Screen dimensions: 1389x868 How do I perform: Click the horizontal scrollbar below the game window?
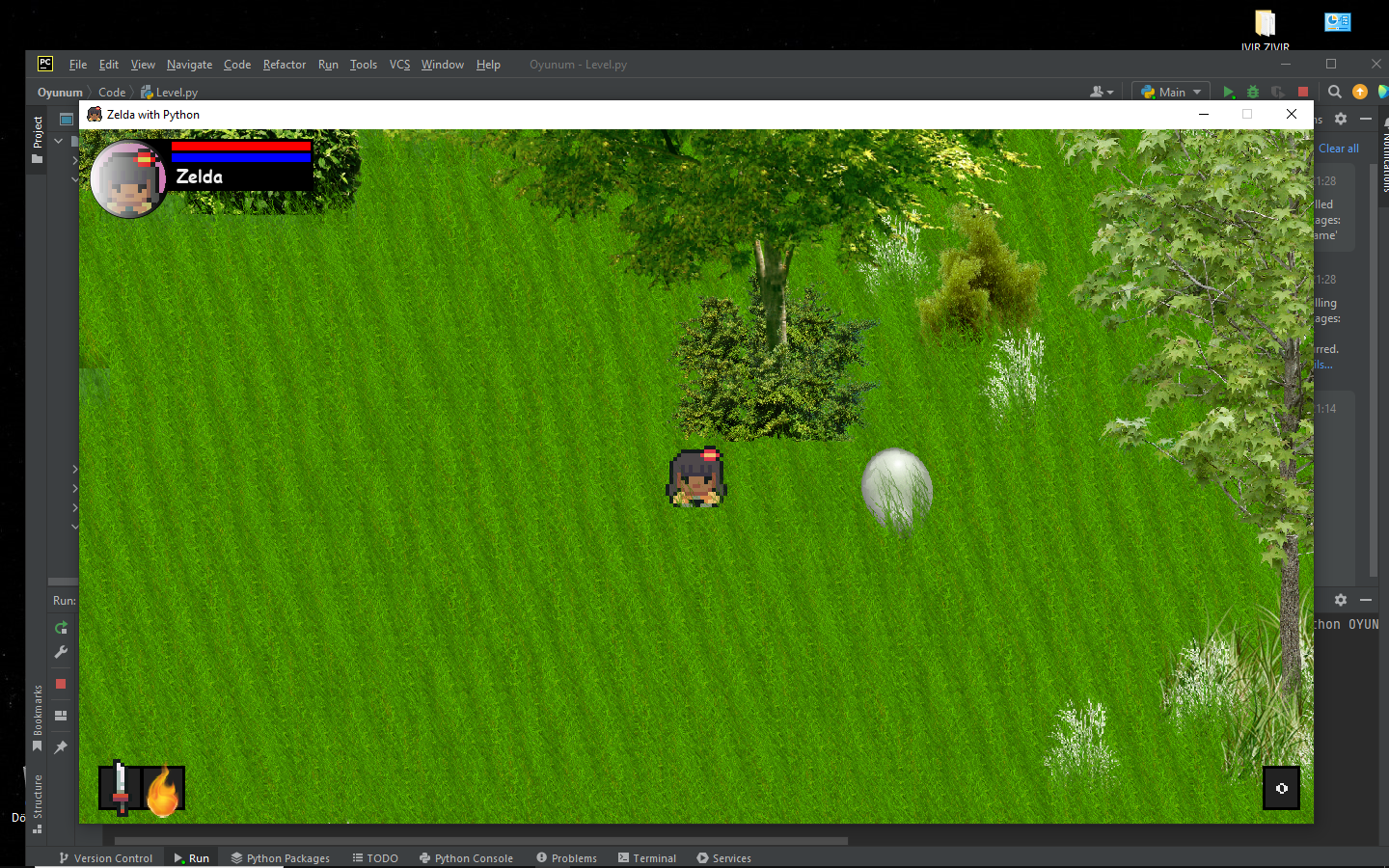point(480,841)
